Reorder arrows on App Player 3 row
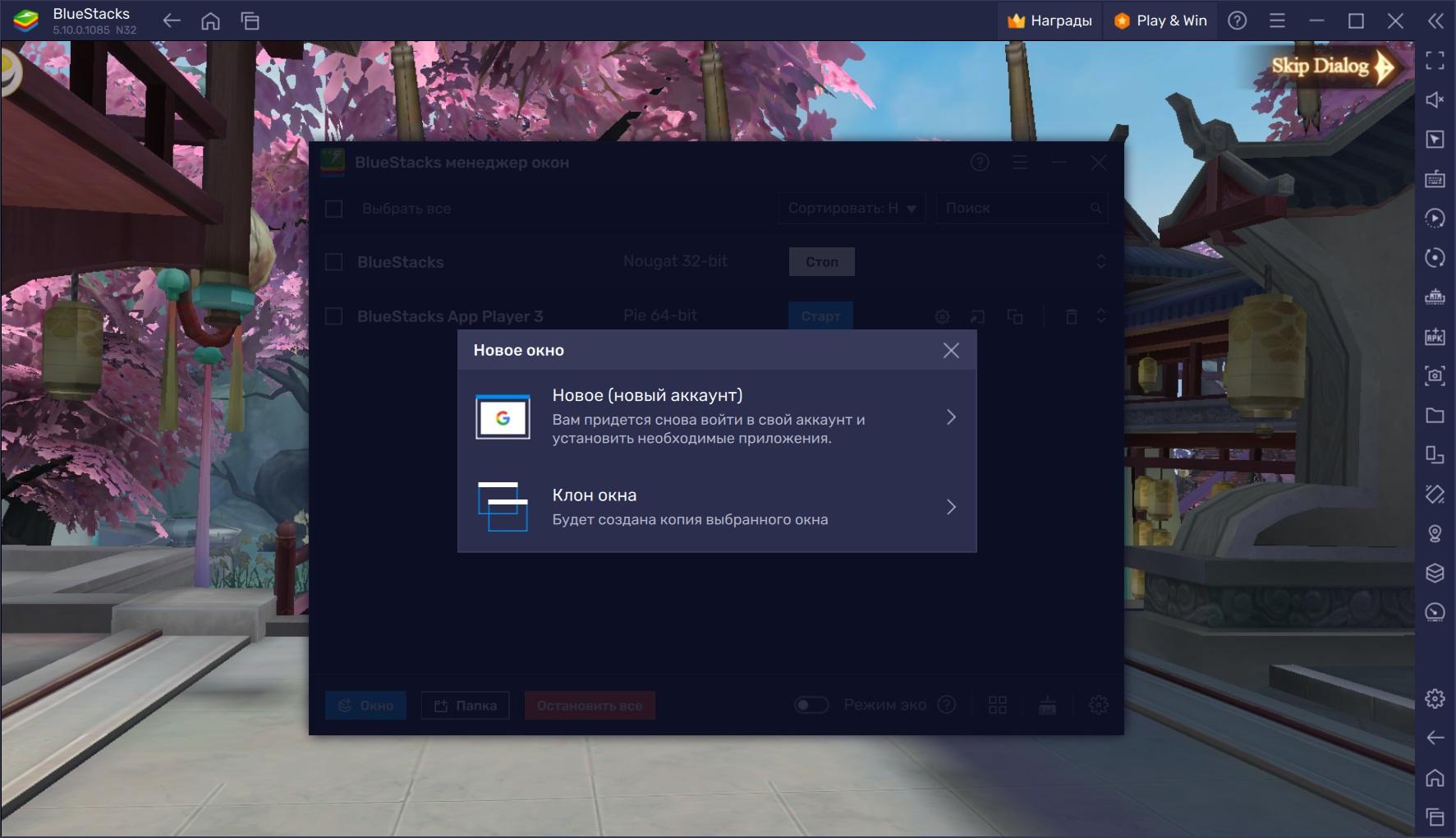 1101,315
